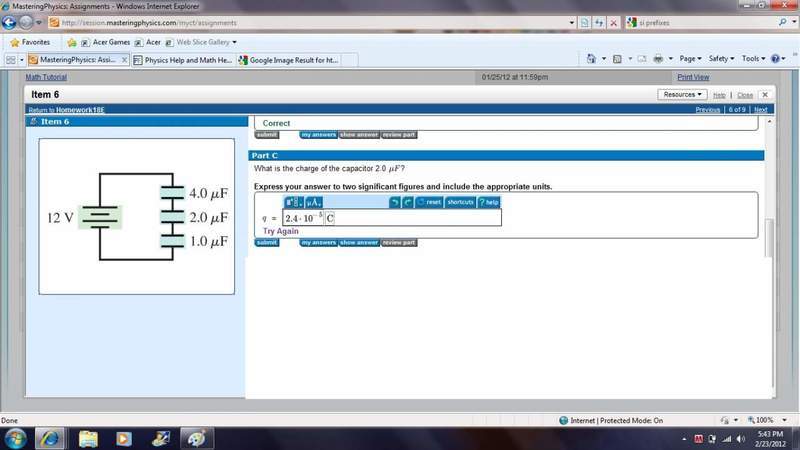Open the Safety menu
Viewport: 800px width, 450px height.
click(x=721, y=59)
